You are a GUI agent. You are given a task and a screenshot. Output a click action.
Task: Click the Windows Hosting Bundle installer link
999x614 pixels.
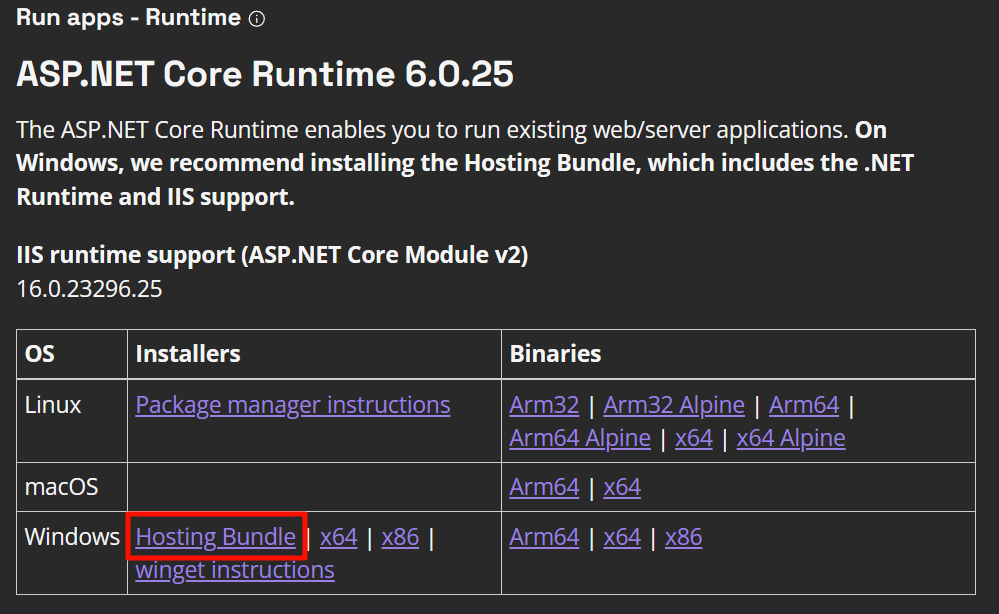coord(216,537)
